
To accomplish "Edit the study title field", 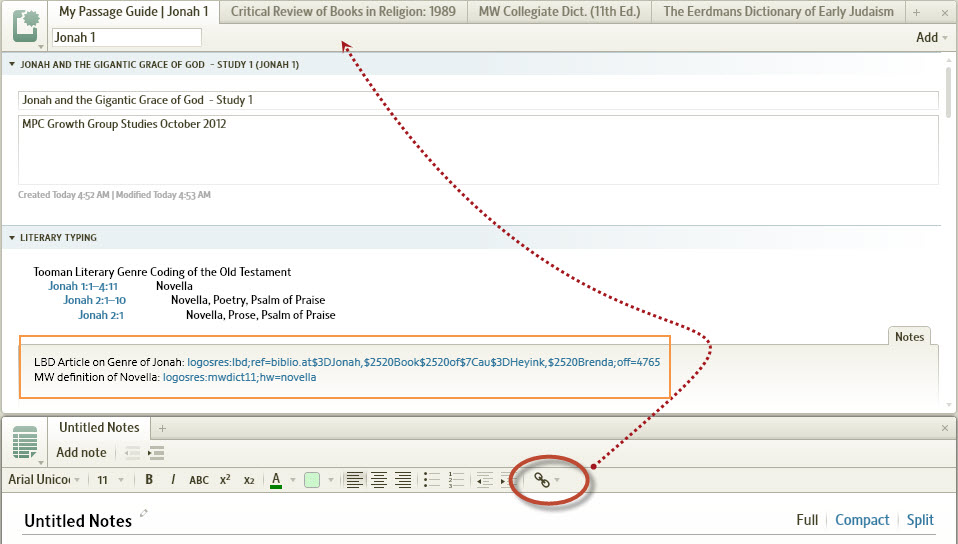I will pos(478,100).
